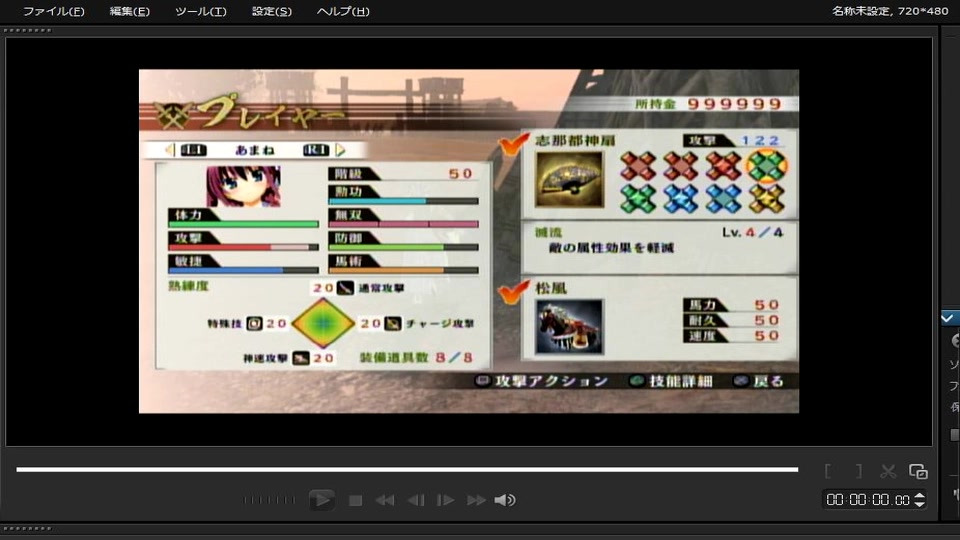Open the ヘルプ(H) menu
Image resolution: width=960 pixels, height=540 pixels.
tap(343, 11)
